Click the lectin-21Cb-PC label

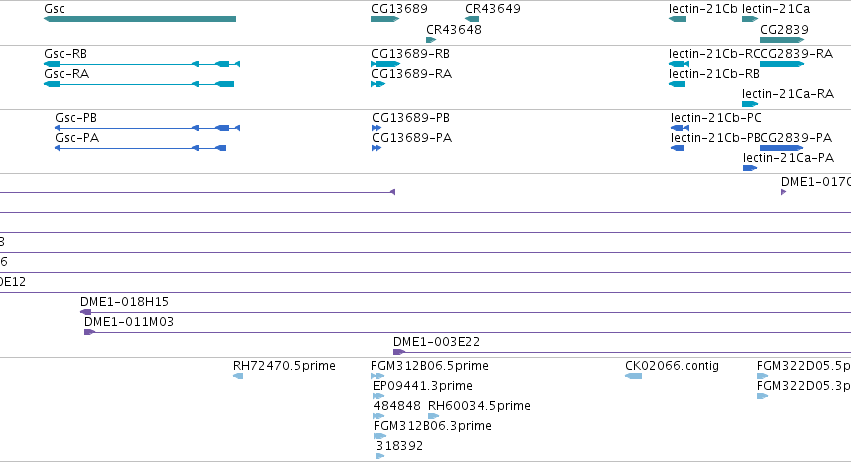(x=716, y=118)
